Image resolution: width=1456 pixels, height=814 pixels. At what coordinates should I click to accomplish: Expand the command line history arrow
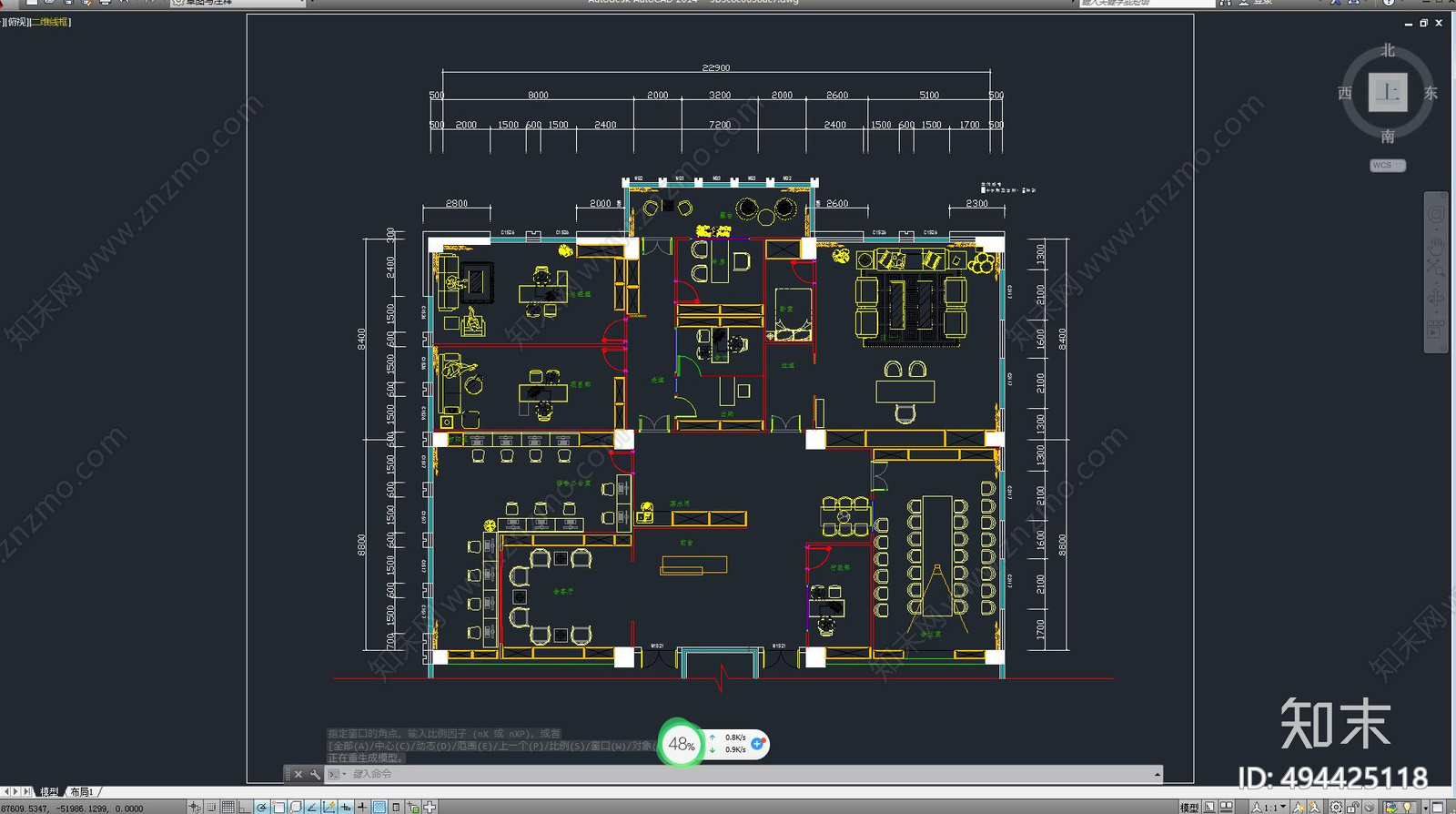click(x=1157, y=775)
